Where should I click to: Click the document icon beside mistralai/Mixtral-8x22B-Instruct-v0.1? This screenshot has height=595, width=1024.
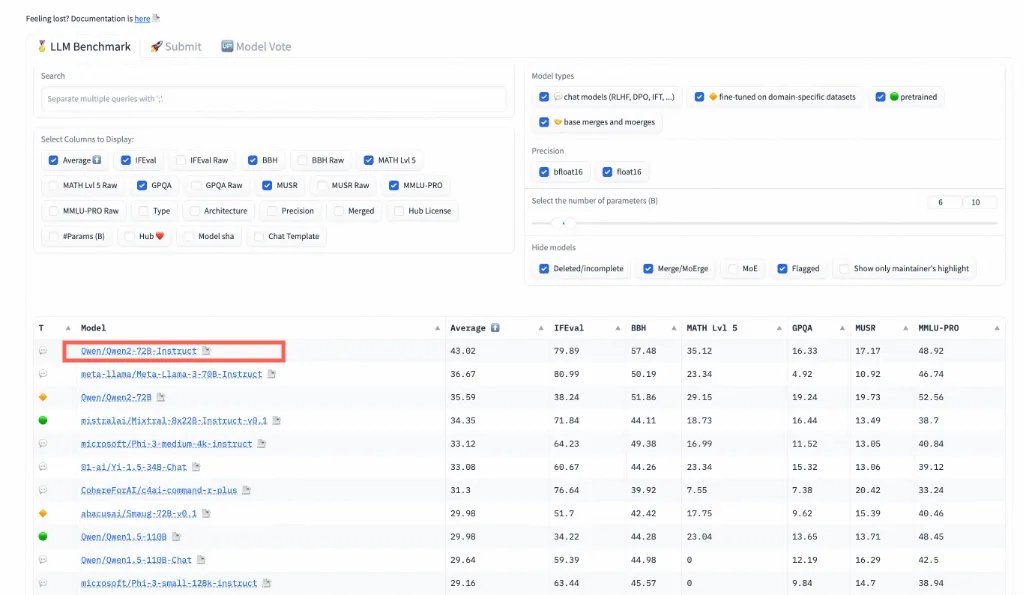pyautogui.click(x=276, y=421)
